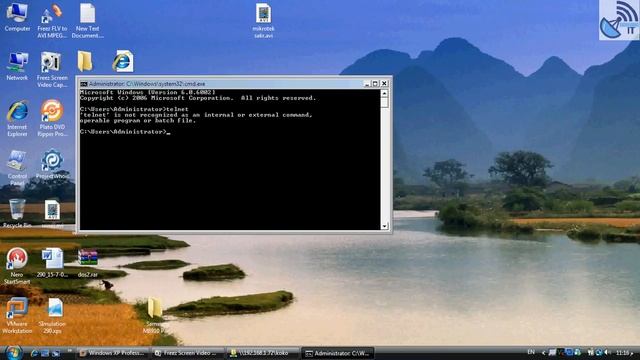
Task: Select the unnamed folder beside Freez Screen Video
Action: point(85,62)
